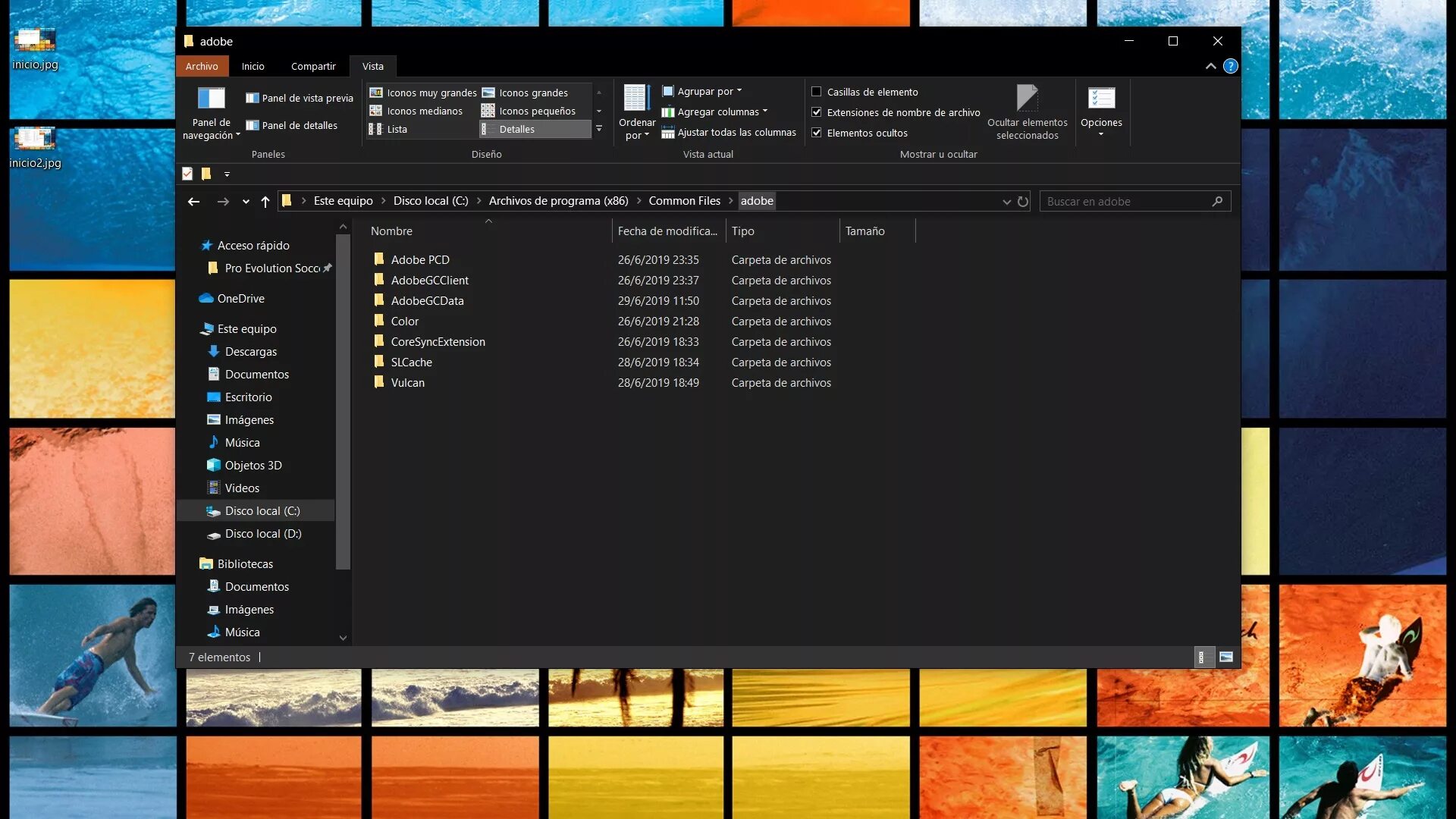Click the Ordenar por icon
The width and height of the screenshot is (1456, 819).
pos(636,98)
